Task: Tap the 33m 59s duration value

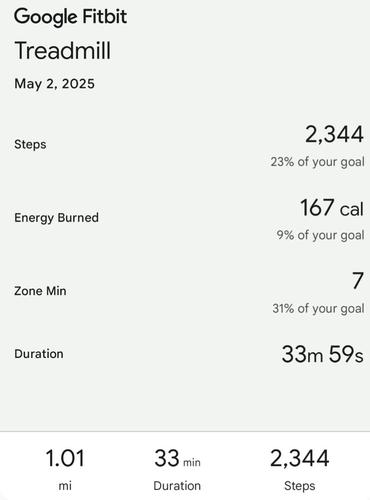Action: point(322,354)
